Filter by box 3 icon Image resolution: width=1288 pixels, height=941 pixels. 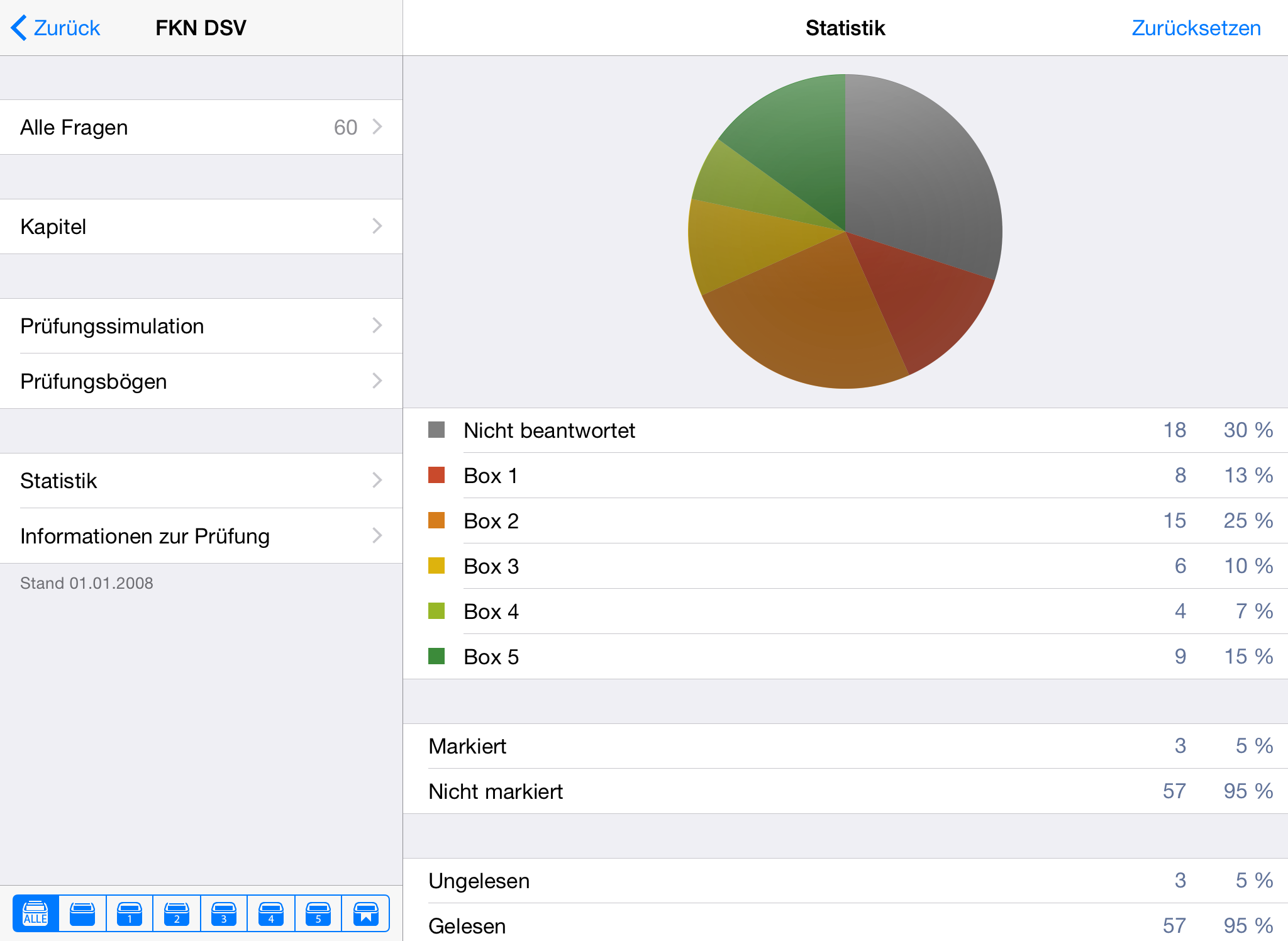[x=224, y=913]
